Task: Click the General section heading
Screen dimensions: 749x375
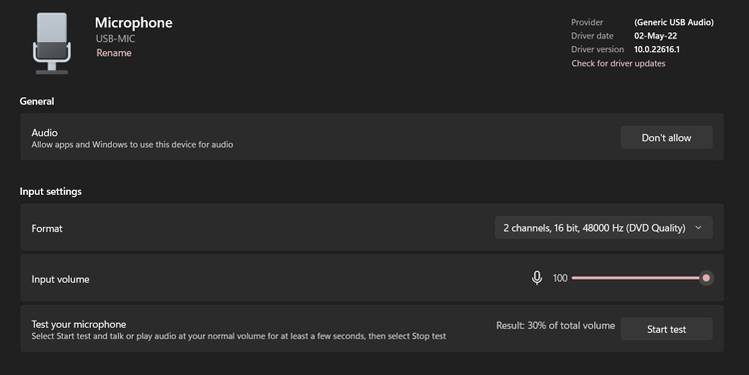Action: (37, 101)
